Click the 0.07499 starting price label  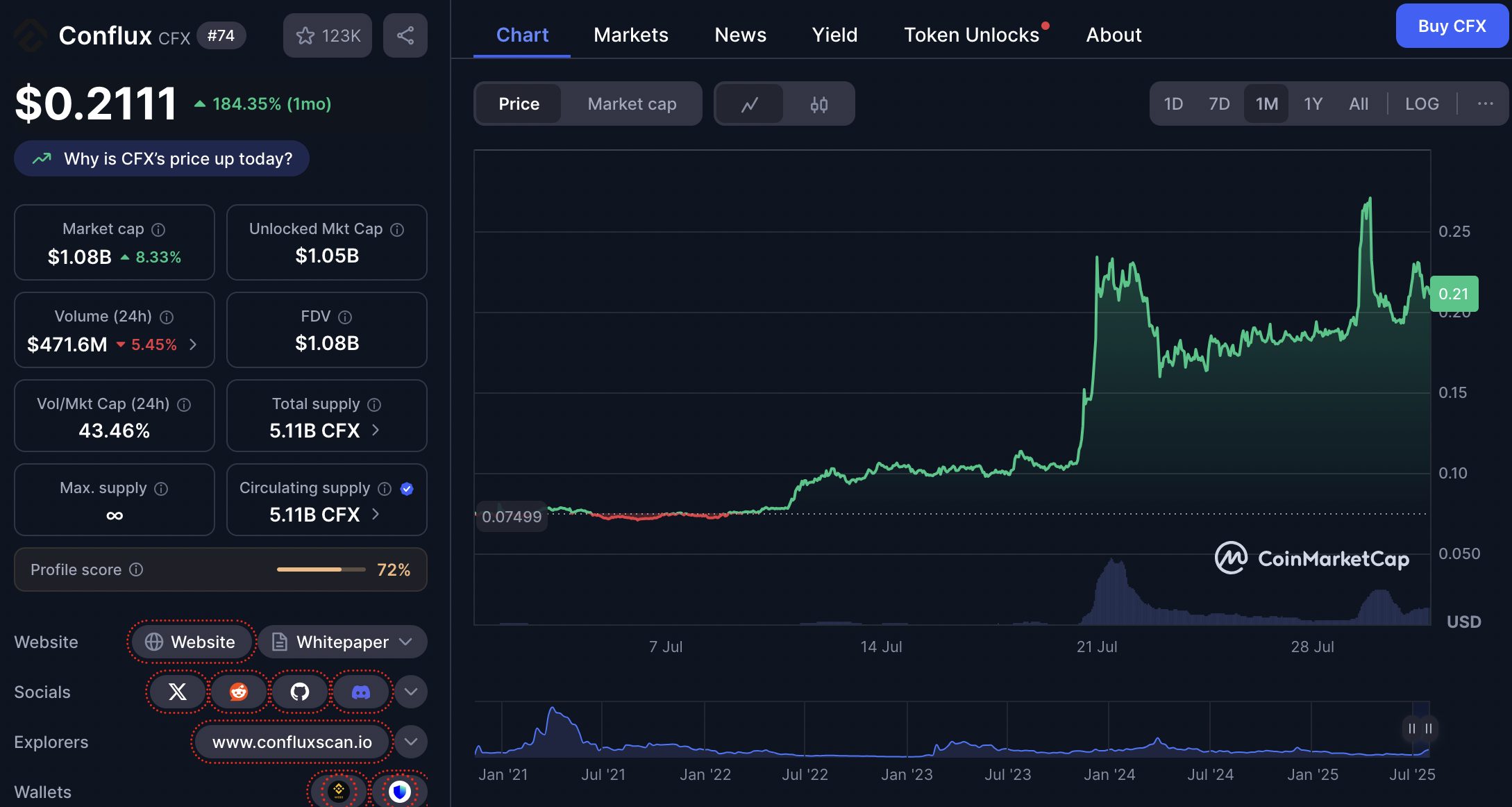[512, 517]
